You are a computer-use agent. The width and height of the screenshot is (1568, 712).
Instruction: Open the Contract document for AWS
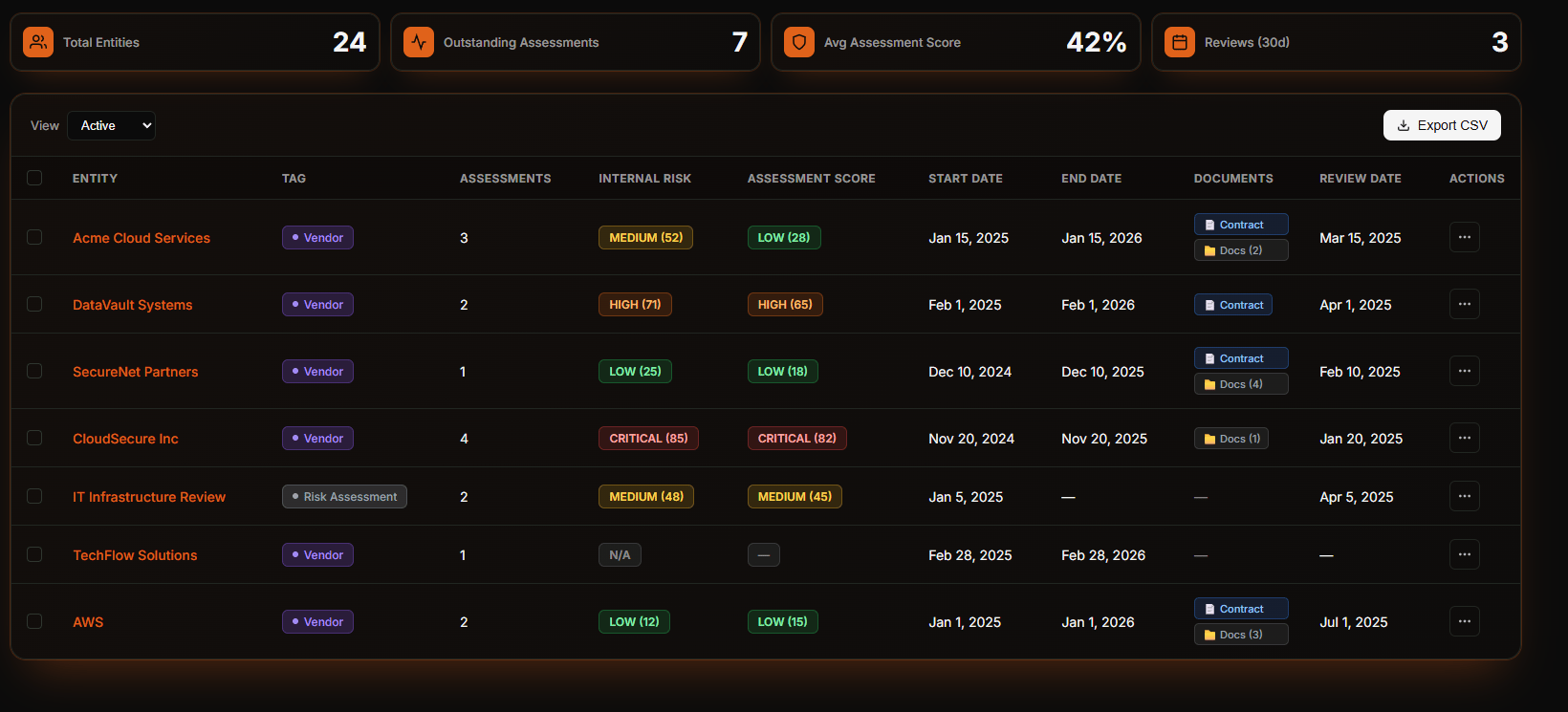1241,609
